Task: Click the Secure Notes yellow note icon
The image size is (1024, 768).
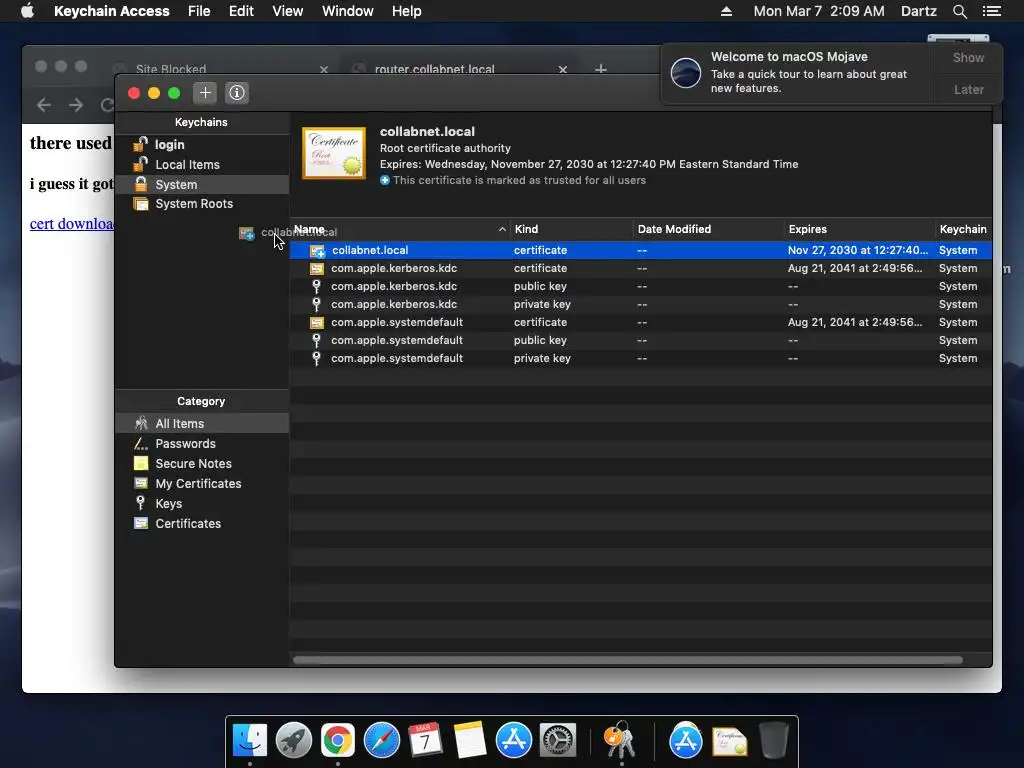Action: [140, 463]
